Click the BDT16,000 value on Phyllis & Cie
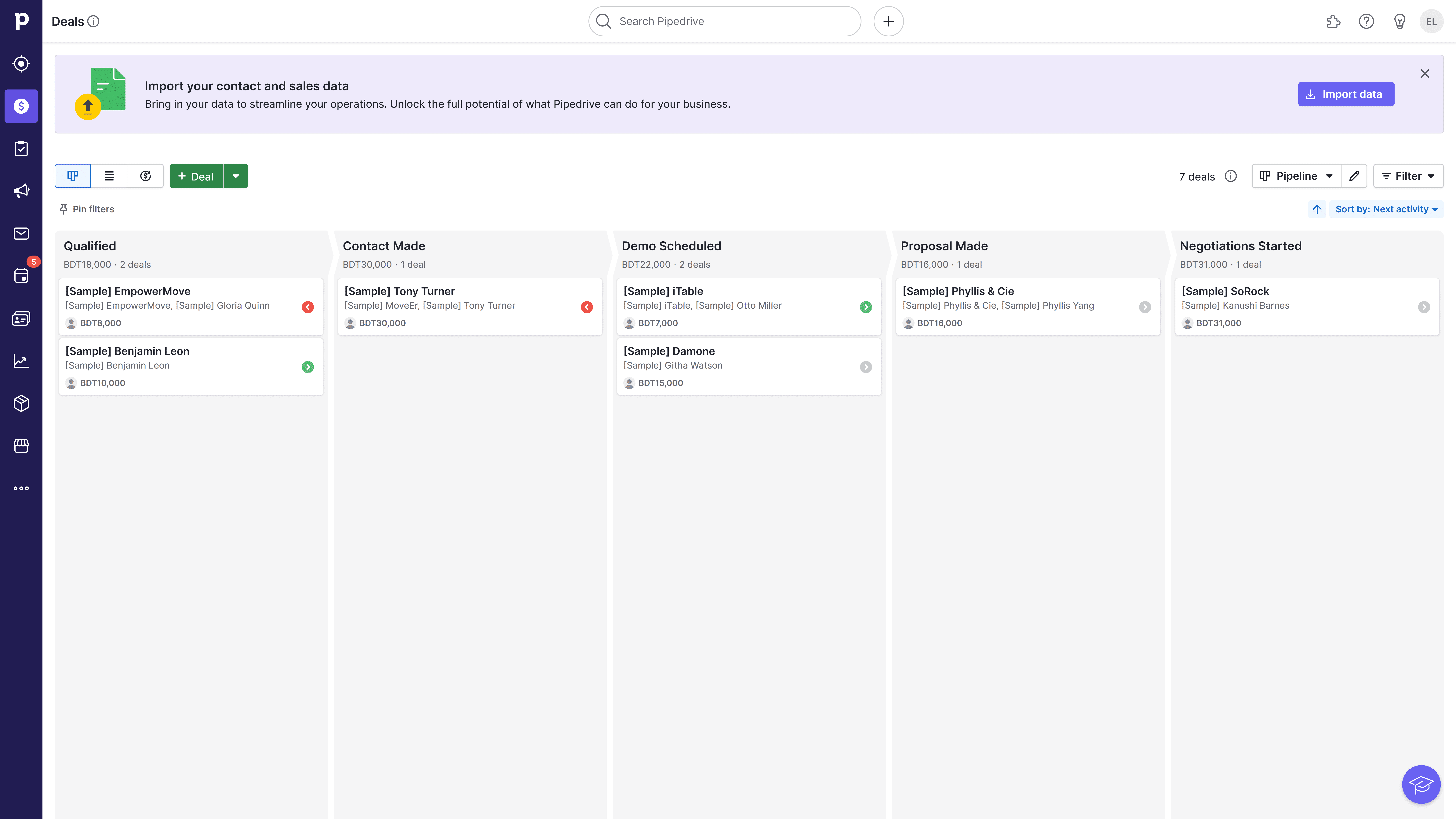Screen dimensions: 1456x819 tap(939, 323)
